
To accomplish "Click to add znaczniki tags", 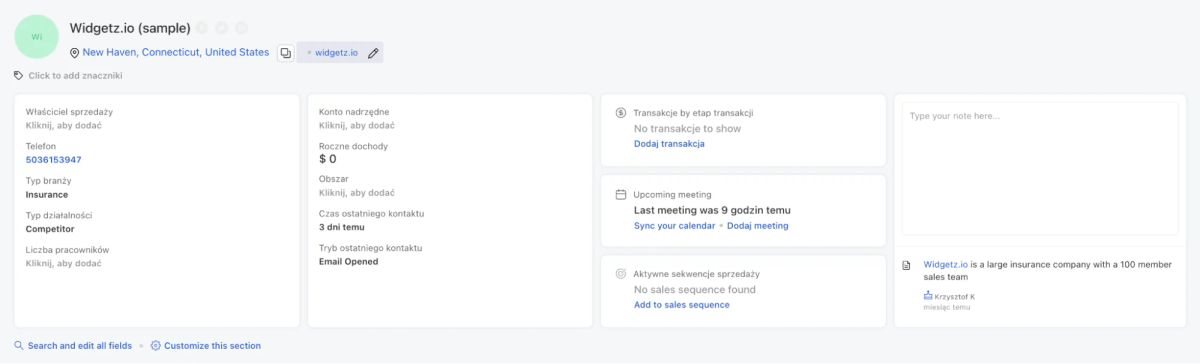I will 76,75.
